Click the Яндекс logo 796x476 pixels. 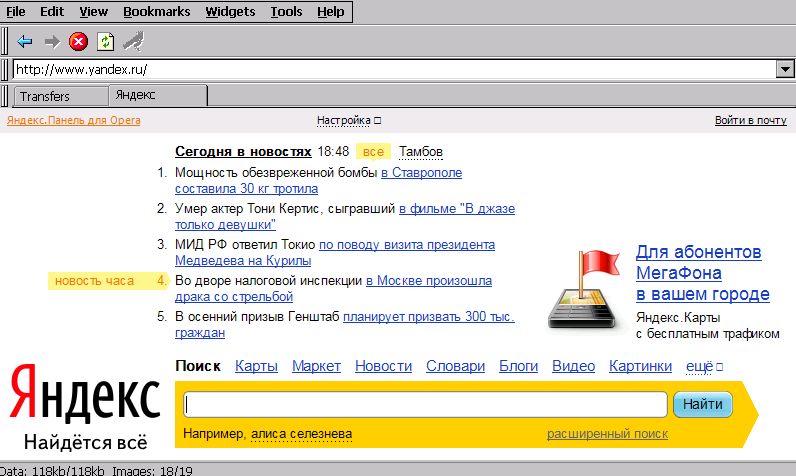click(x=86, y=395)
